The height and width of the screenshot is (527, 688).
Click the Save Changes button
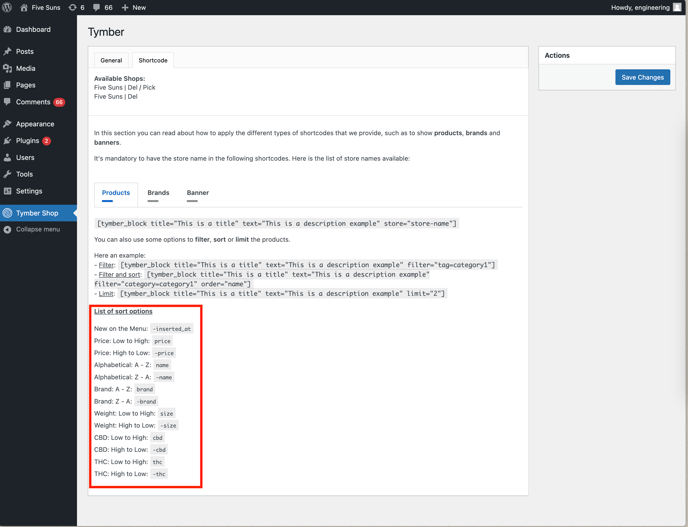[x=642, y=77]
